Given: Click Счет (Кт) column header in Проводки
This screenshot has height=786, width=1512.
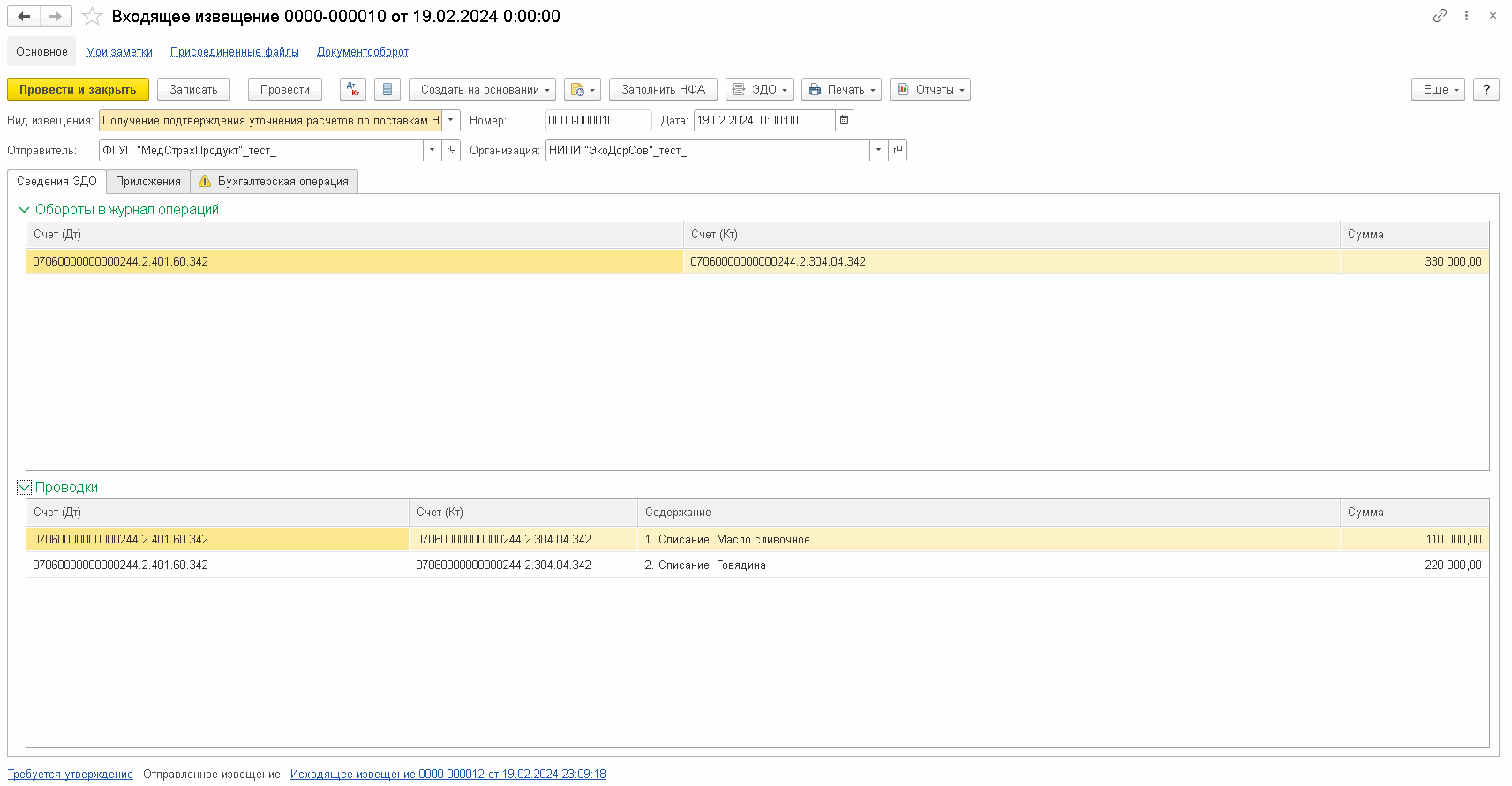Looking at the screenshot, I should (523, 513).
